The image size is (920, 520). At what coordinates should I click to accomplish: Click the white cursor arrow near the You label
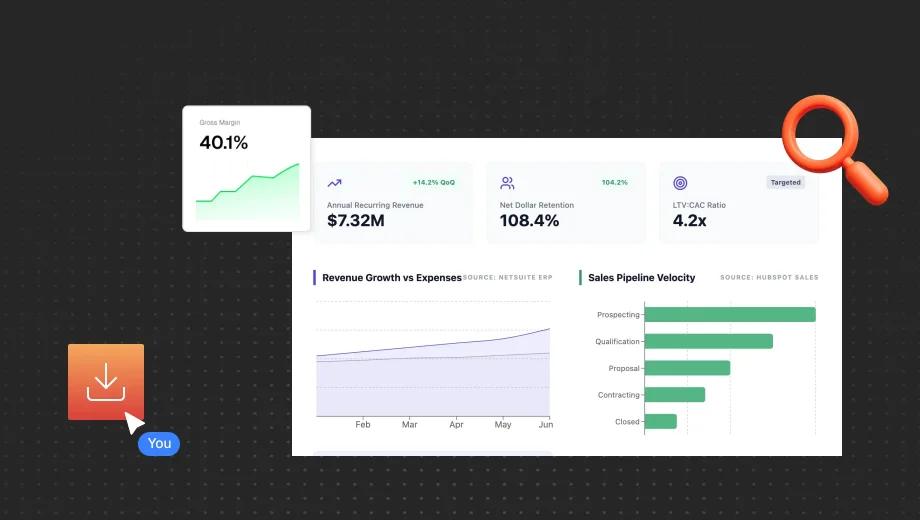(x=132, y=420)
